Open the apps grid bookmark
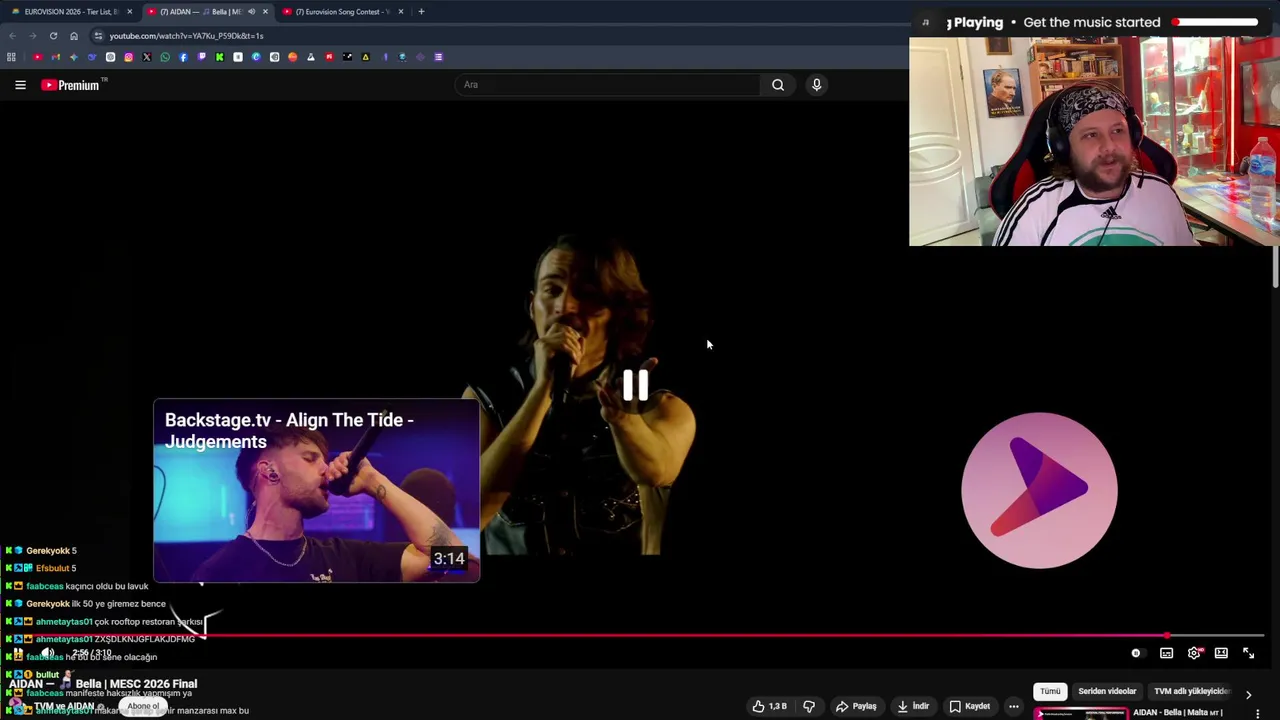The width and height of the screenshot is (1280, 720). [11, 57]
